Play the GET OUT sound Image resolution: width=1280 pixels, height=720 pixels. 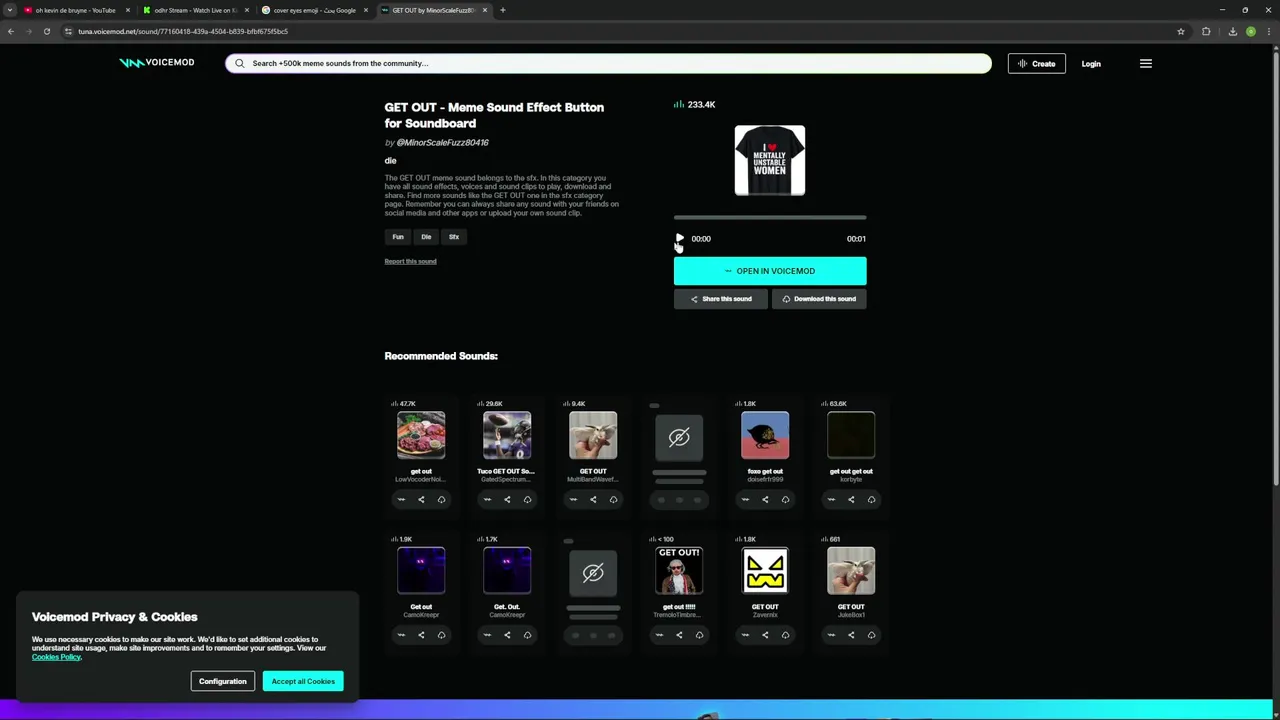click(x=680, y=238)
